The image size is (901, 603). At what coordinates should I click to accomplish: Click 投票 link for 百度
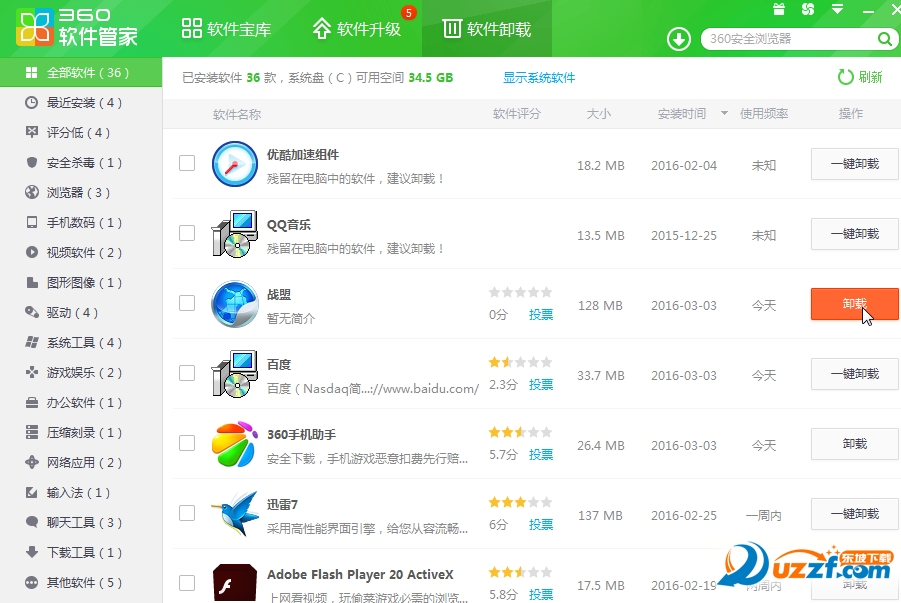click(541, 385)
